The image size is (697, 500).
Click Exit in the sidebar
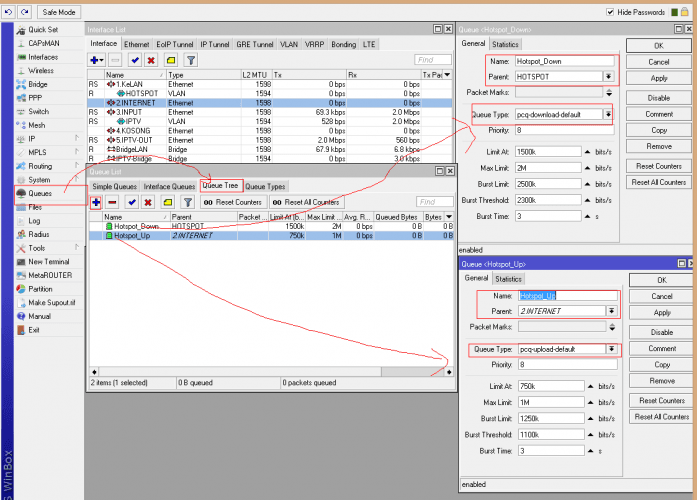point(34,330)
